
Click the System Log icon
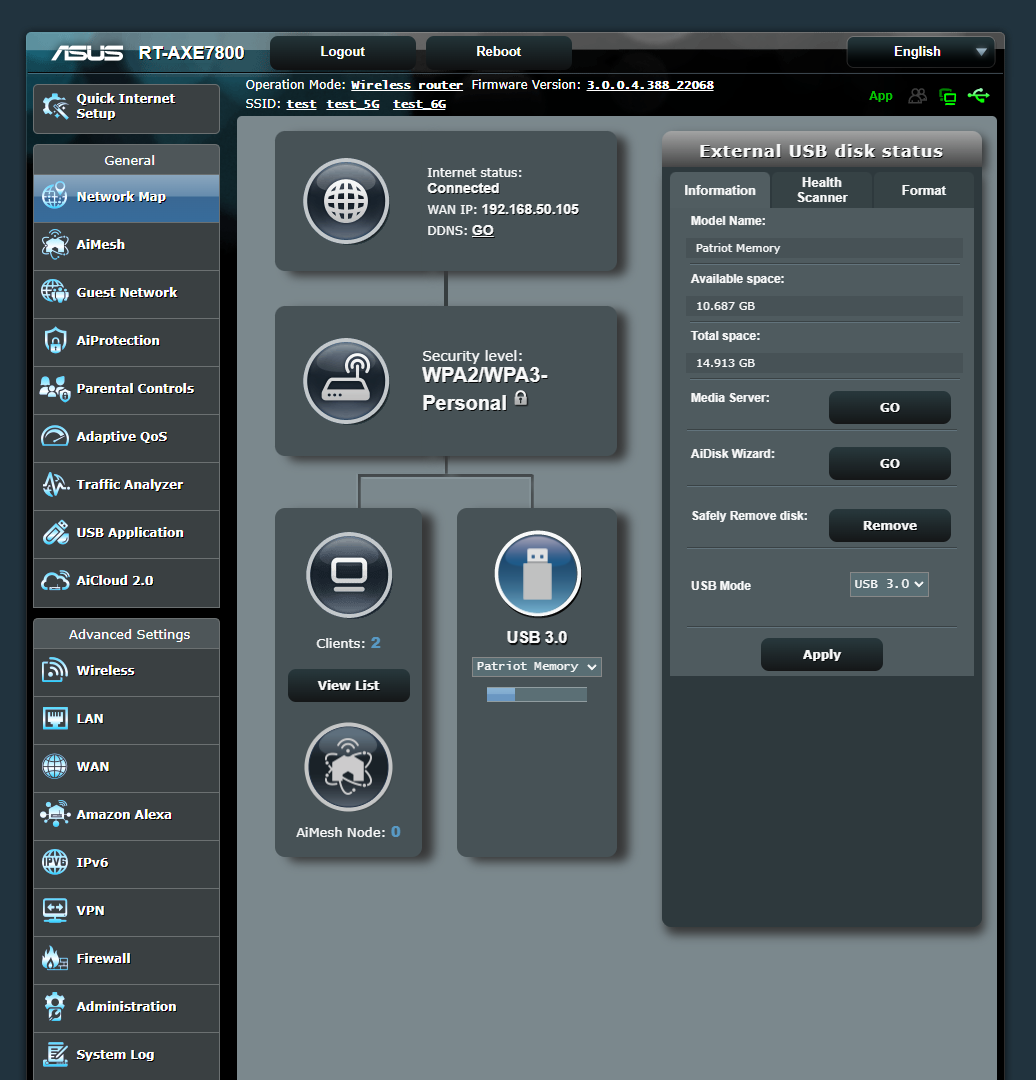tap(55, 1055)
